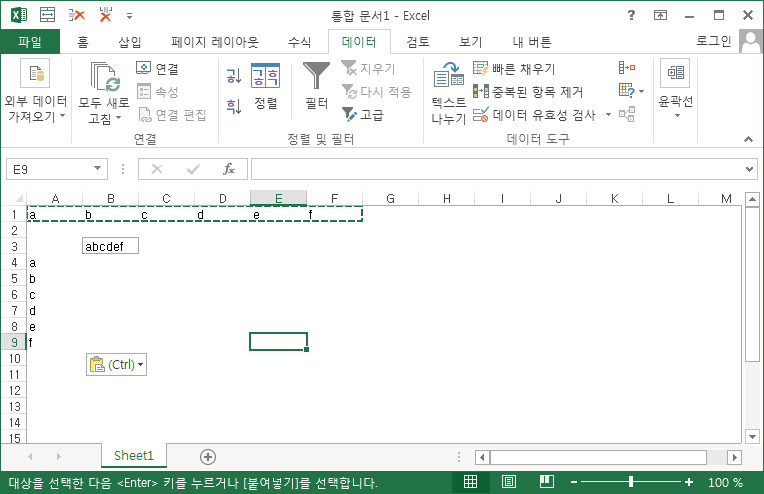Toggle the 필터 funnel filter

pos(316,85)
